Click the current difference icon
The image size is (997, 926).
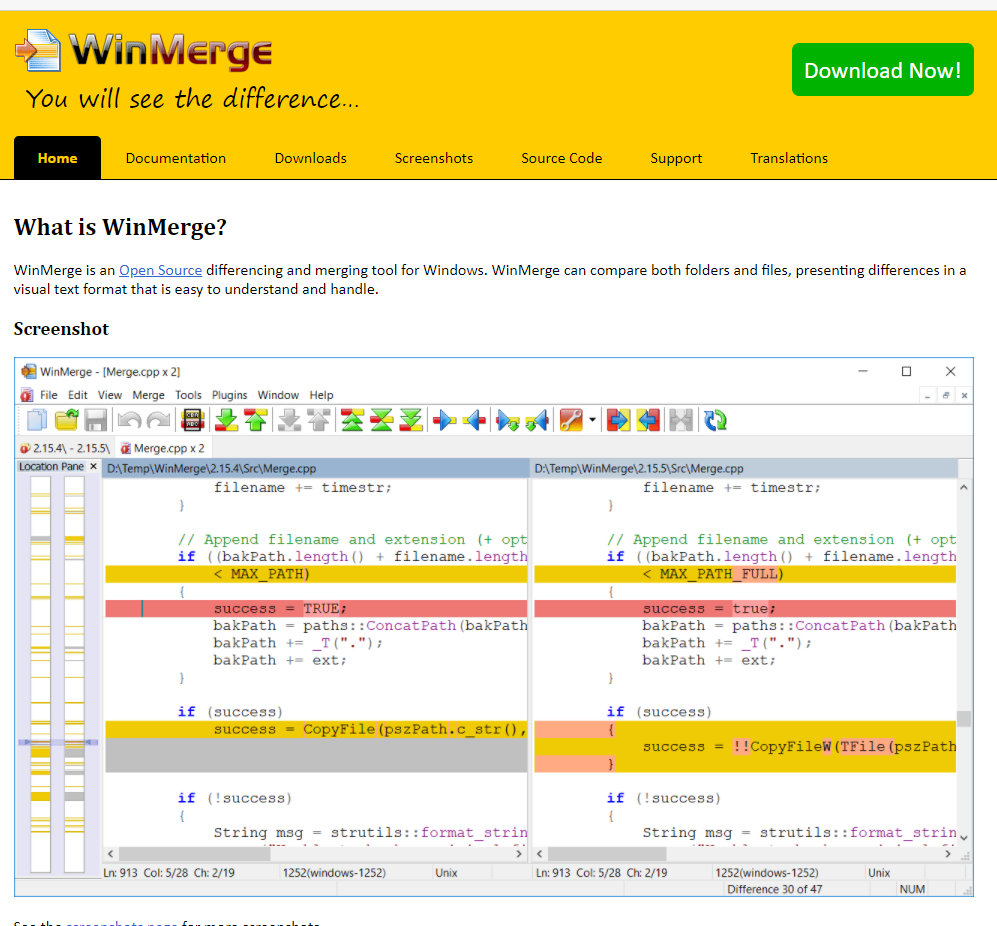[382, 420]
